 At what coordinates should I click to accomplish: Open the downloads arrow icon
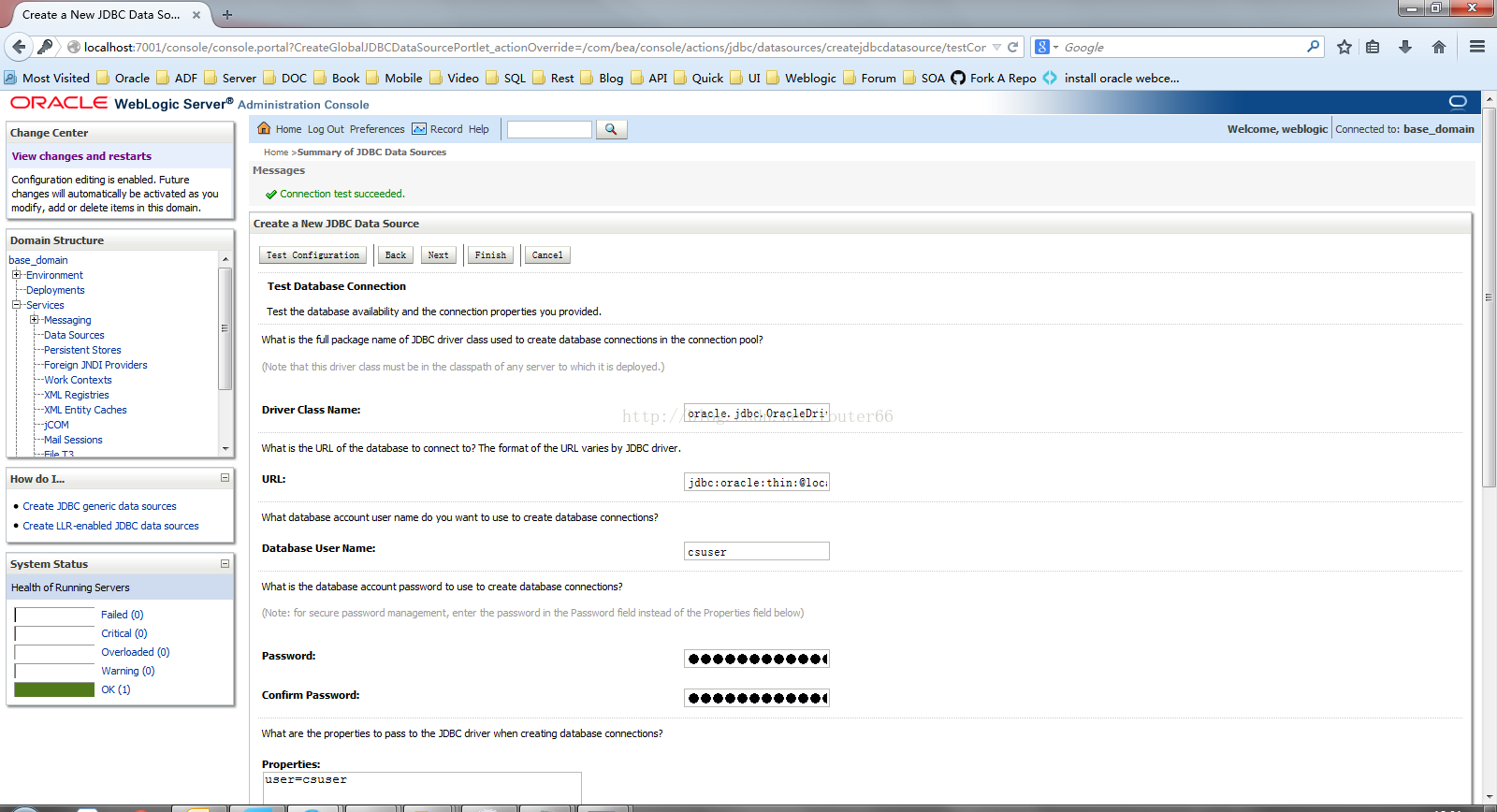pyautogui.click(x=1405, y=47)
